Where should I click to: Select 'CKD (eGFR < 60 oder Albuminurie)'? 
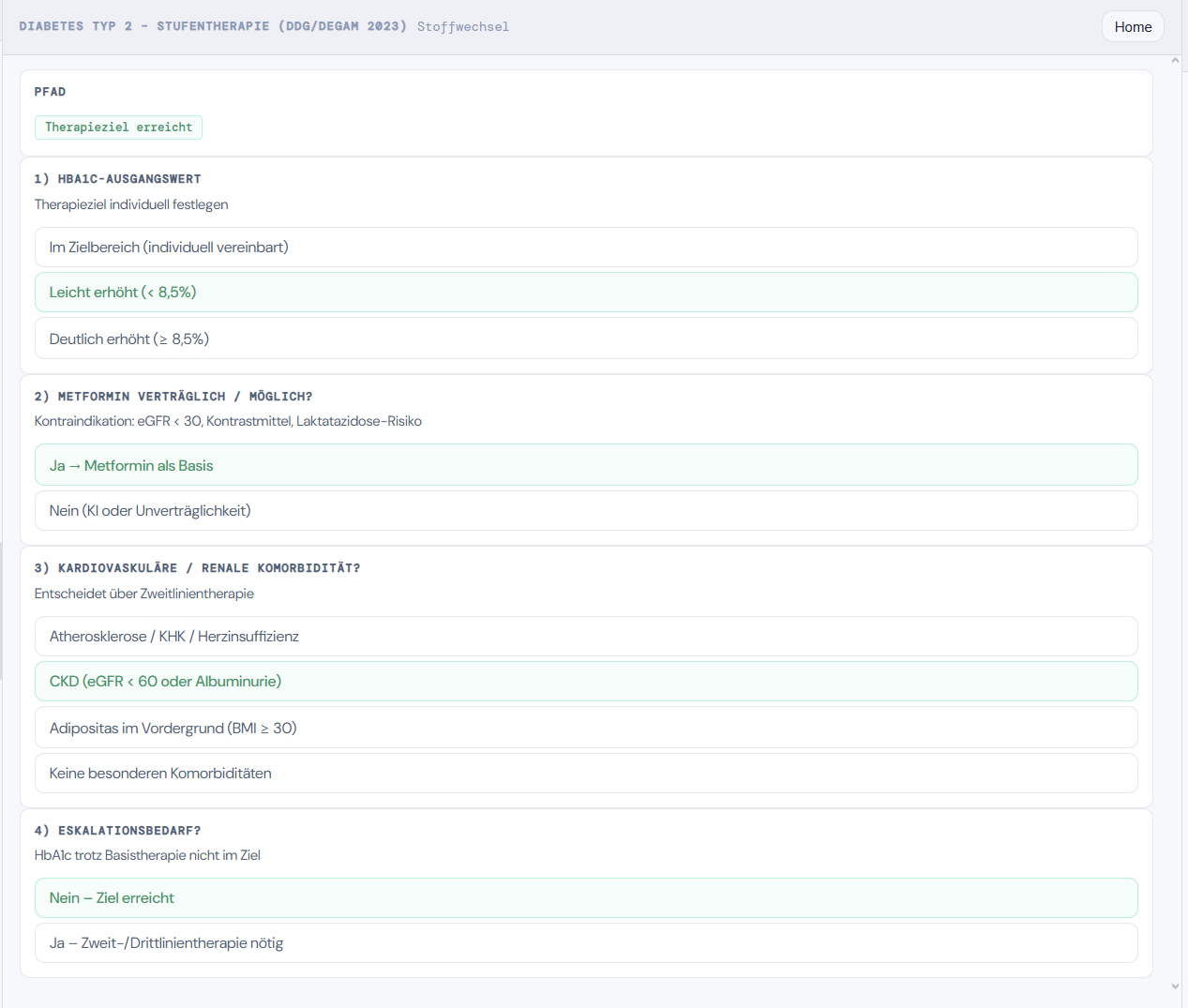pos(585,682)
